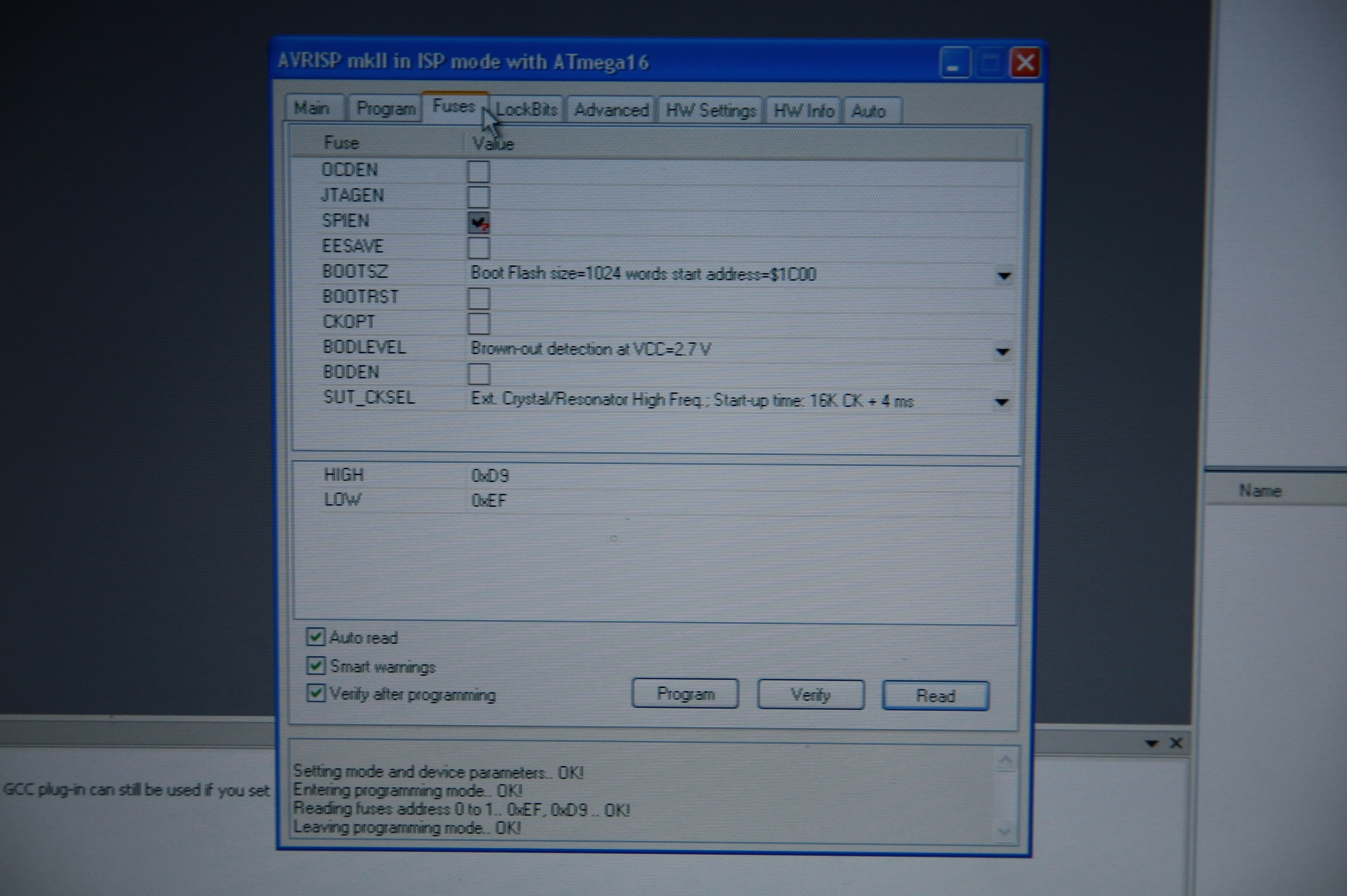Close the AVRISP mkII dialog
1347x896 pixels.
(x=1024, y=63)
